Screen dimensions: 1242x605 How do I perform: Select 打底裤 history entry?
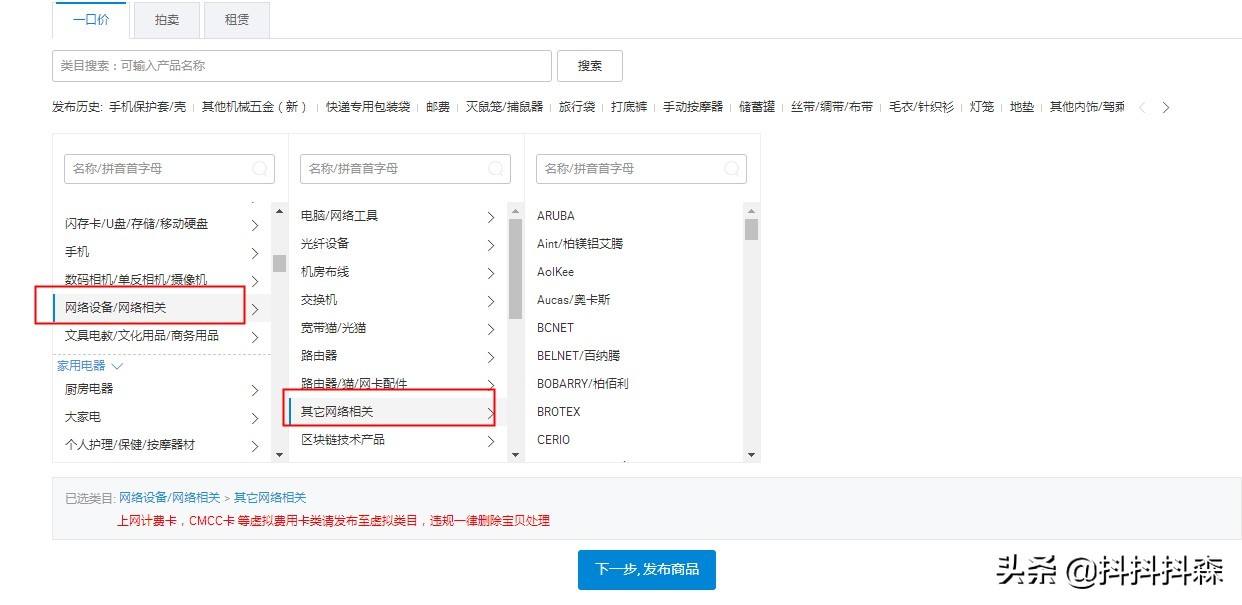629,107
